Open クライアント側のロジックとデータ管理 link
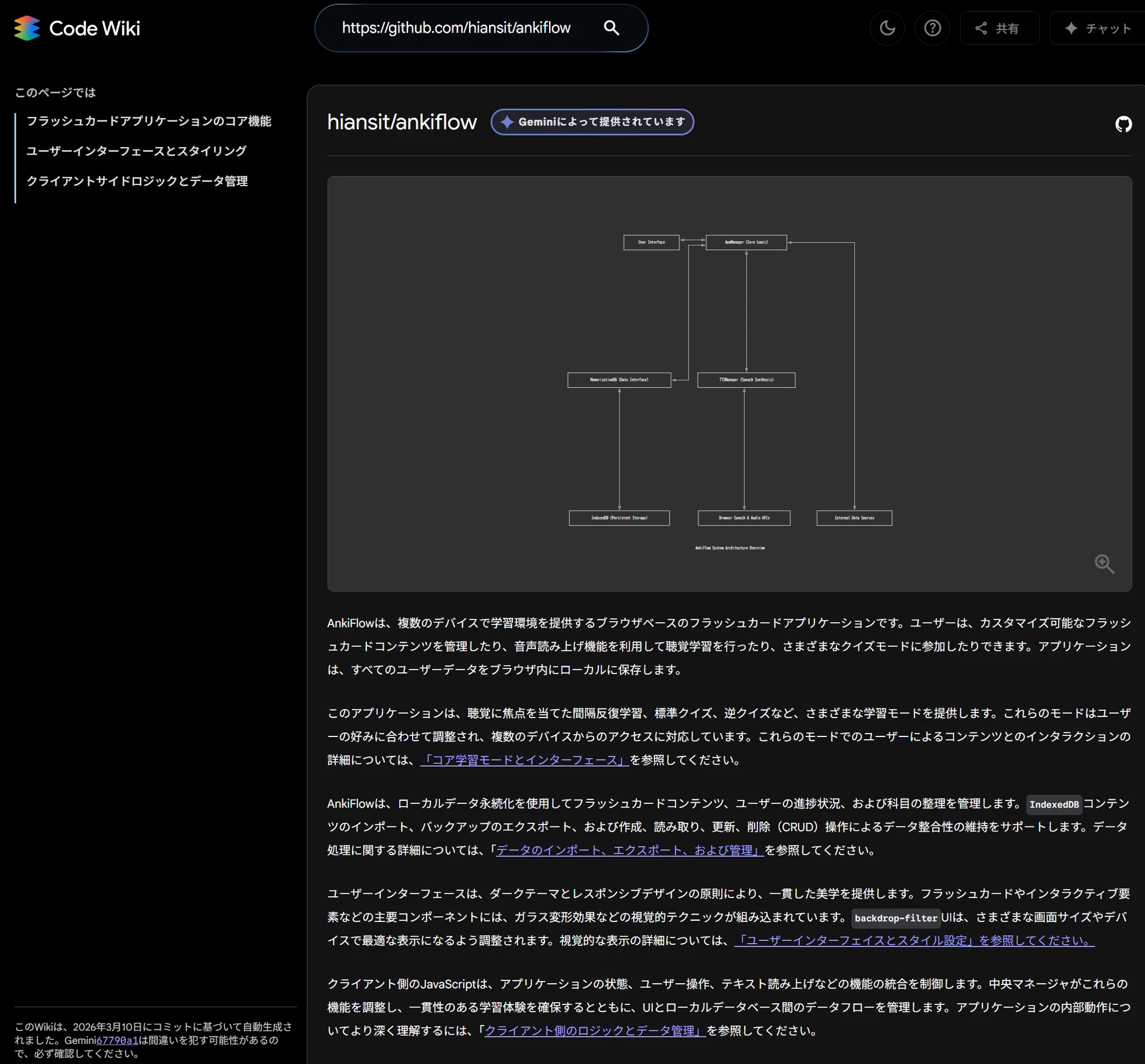Image resolution: width=1145 pixels, height=1064 pixels. 595,1031
